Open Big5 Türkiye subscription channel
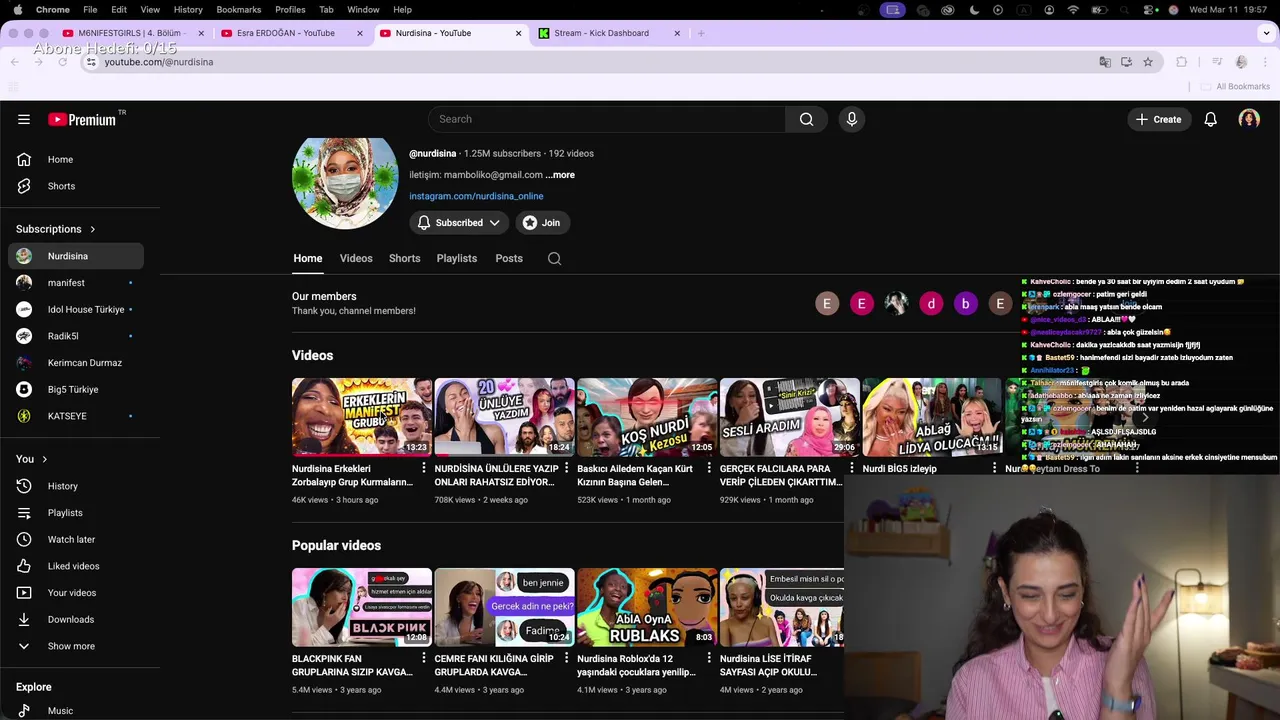Viewport: 1280px width, 720px height. pos(76,389)
